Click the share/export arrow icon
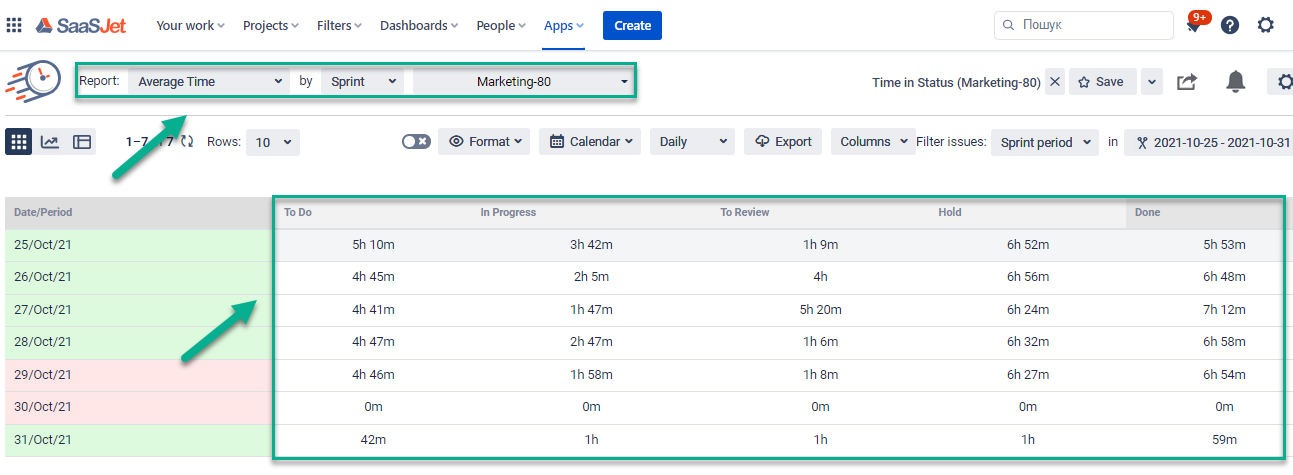 [1186, 82]
